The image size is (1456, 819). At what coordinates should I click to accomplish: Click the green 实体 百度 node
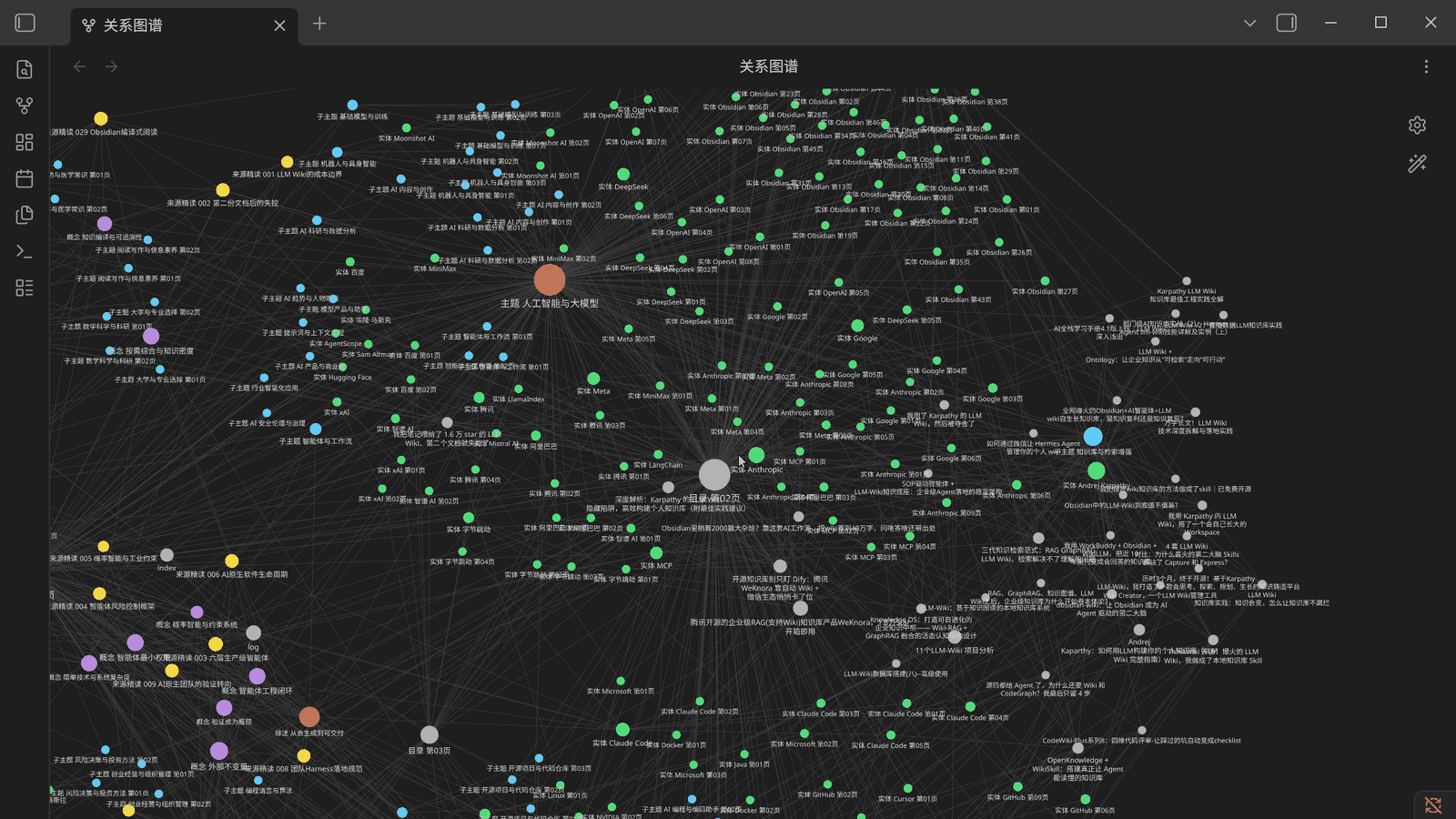click(349, 261)
